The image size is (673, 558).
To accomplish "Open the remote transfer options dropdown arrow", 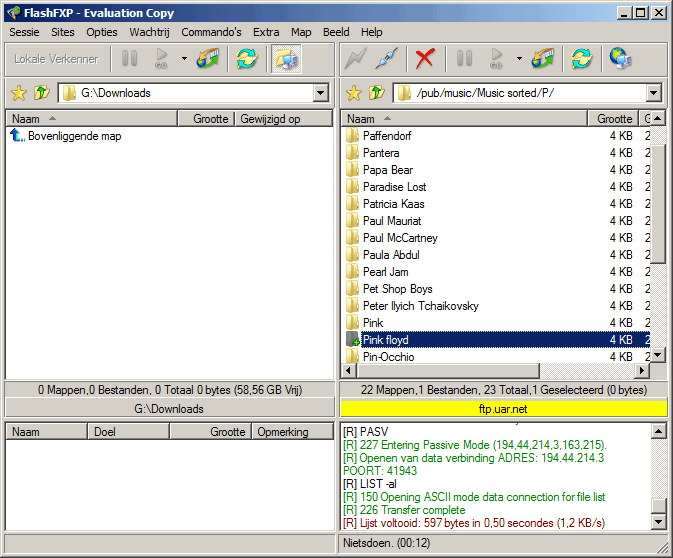I will coord(519,58).
